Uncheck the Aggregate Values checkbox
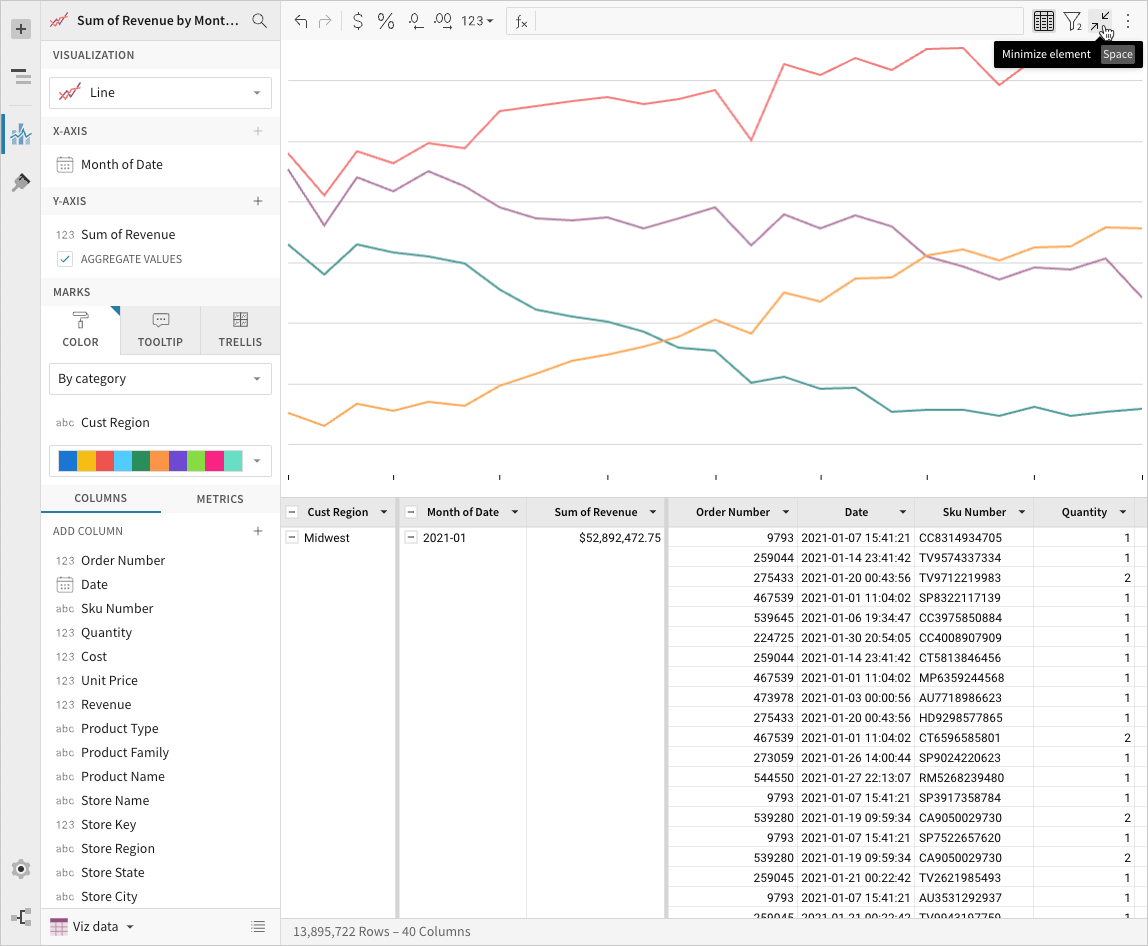Screen dimensions: 1148x946 point(65,259)
